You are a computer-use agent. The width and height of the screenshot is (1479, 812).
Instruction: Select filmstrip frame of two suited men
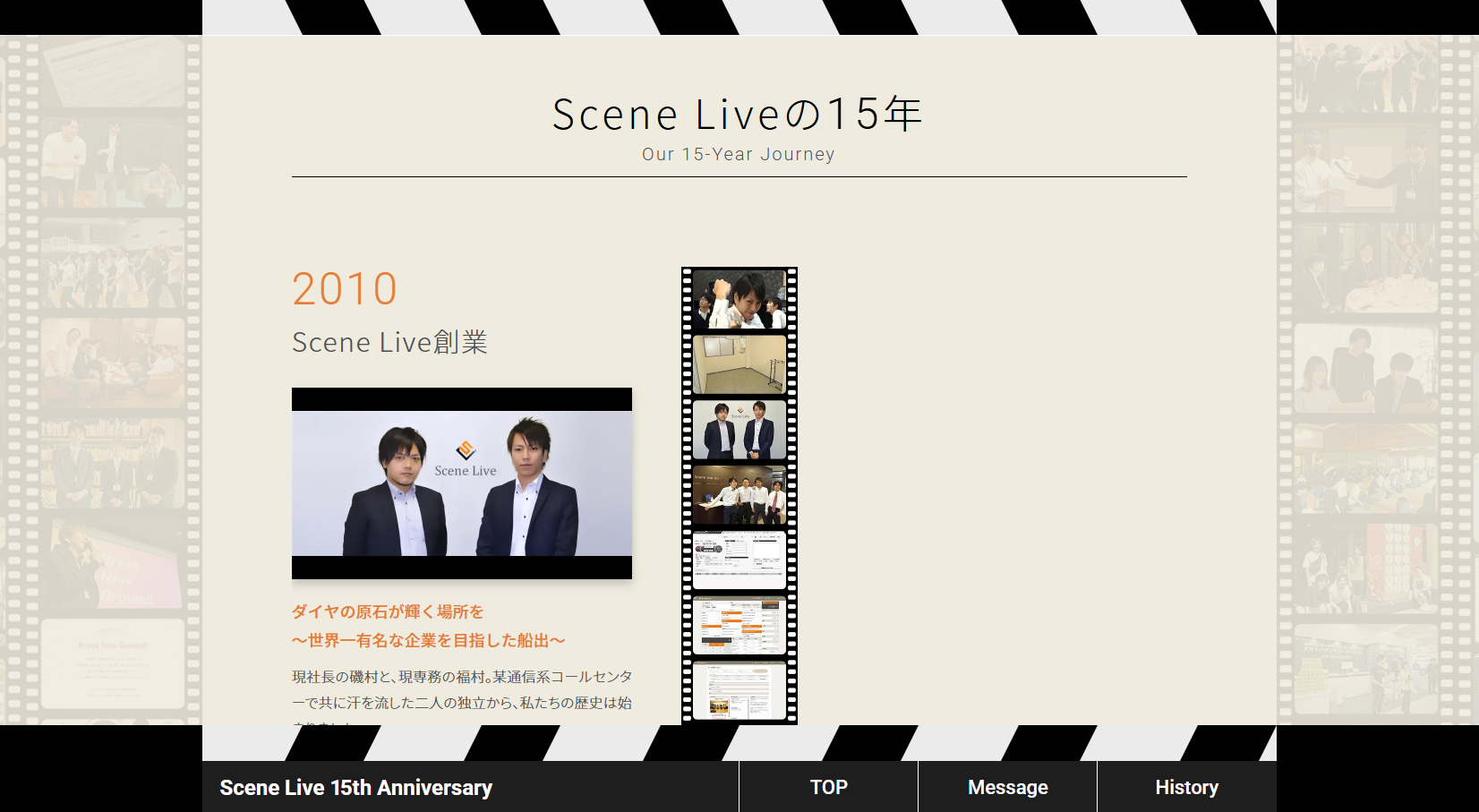(739, 430)
